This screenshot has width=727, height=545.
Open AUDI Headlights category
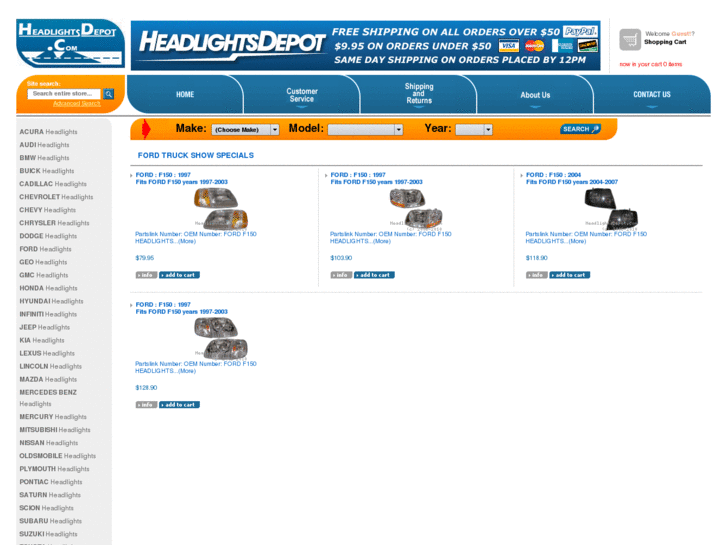(44, 145)
